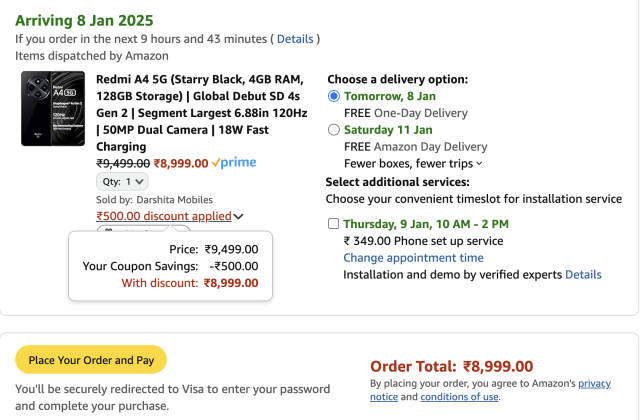The height and width of the screenshot is (420, 640).
Task: Select Tomorrow, 8 Jan delivery option
Action: point(334,96)
